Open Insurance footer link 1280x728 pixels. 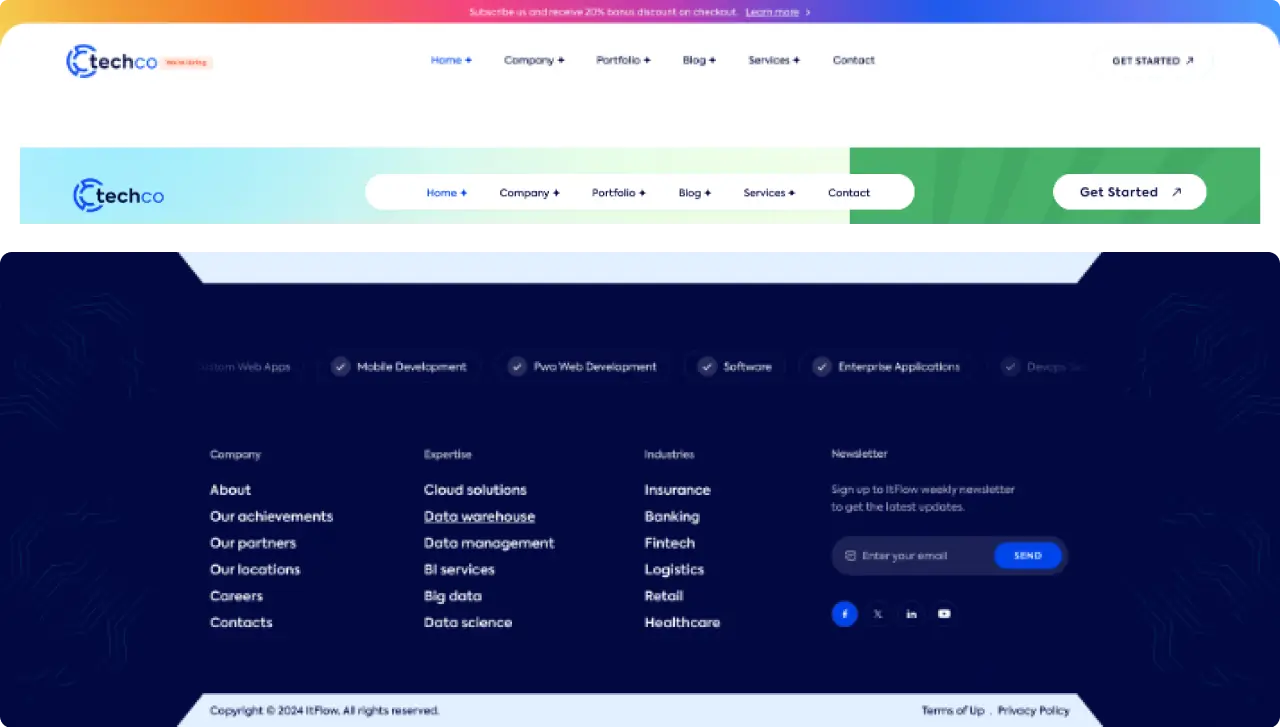677,490
